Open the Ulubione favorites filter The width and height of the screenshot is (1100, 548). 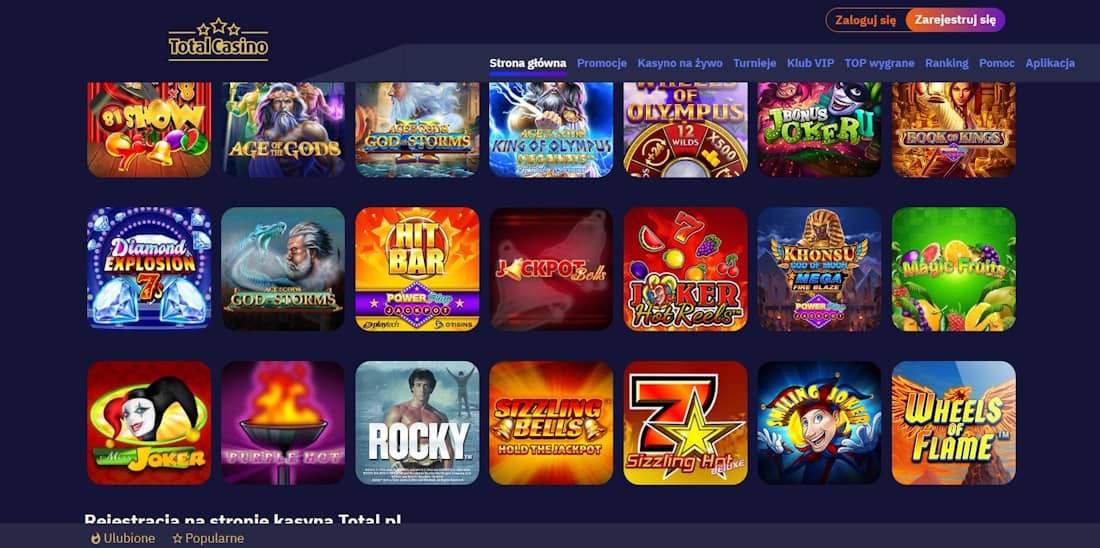pos(123,539)
